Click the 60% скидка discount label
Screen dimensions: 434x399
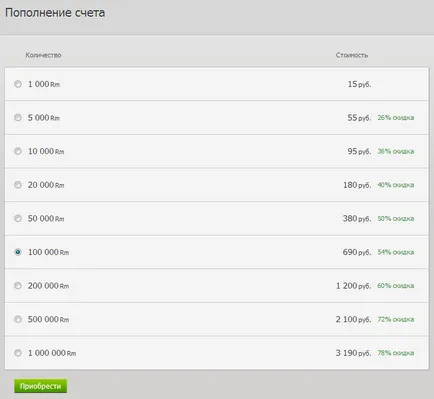click(396, 286)
